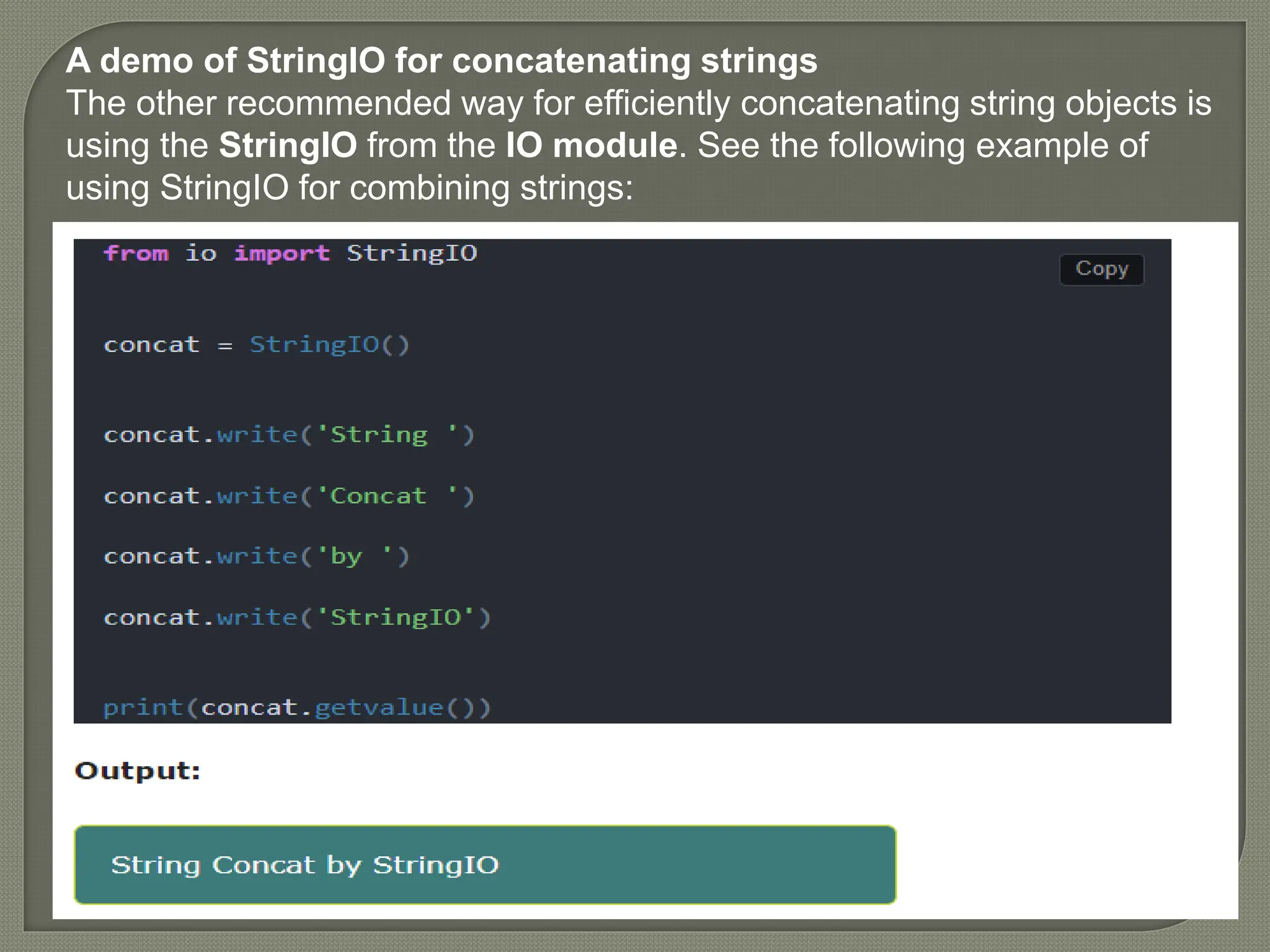
Task: Click the 'String Concat by StringIO' output text
Action: tap(304, 865)
